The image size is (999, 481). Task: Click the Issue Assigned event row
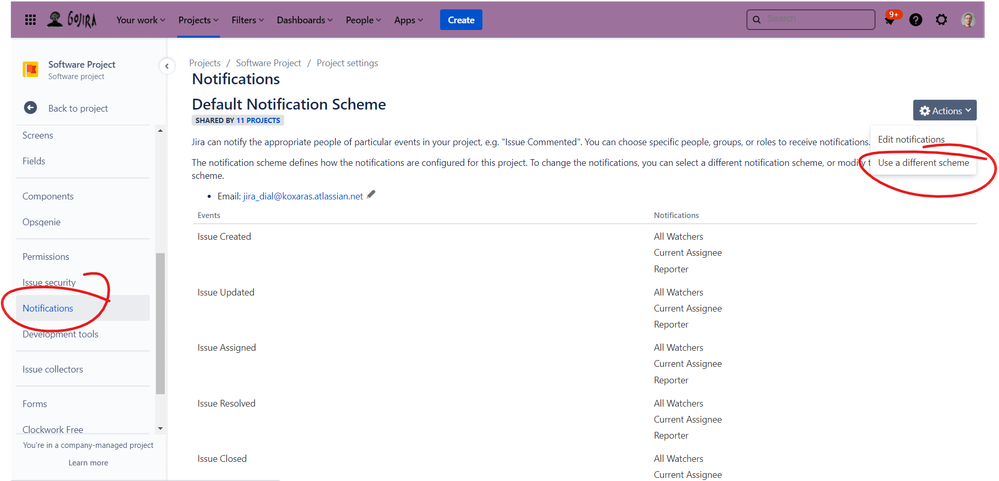pos(584,364)
